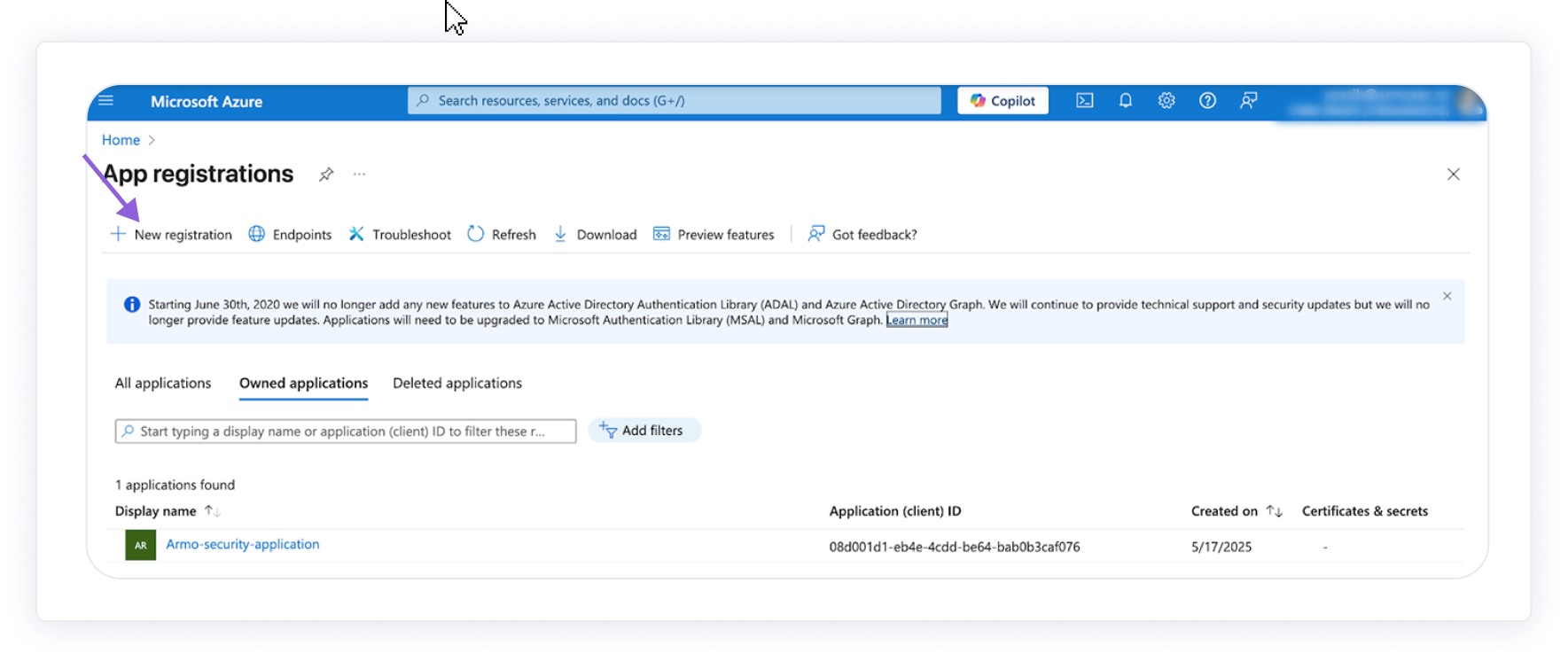Open the ellipsis more options menu
Screen dimensions: 1568x661
tap(359, 174)
